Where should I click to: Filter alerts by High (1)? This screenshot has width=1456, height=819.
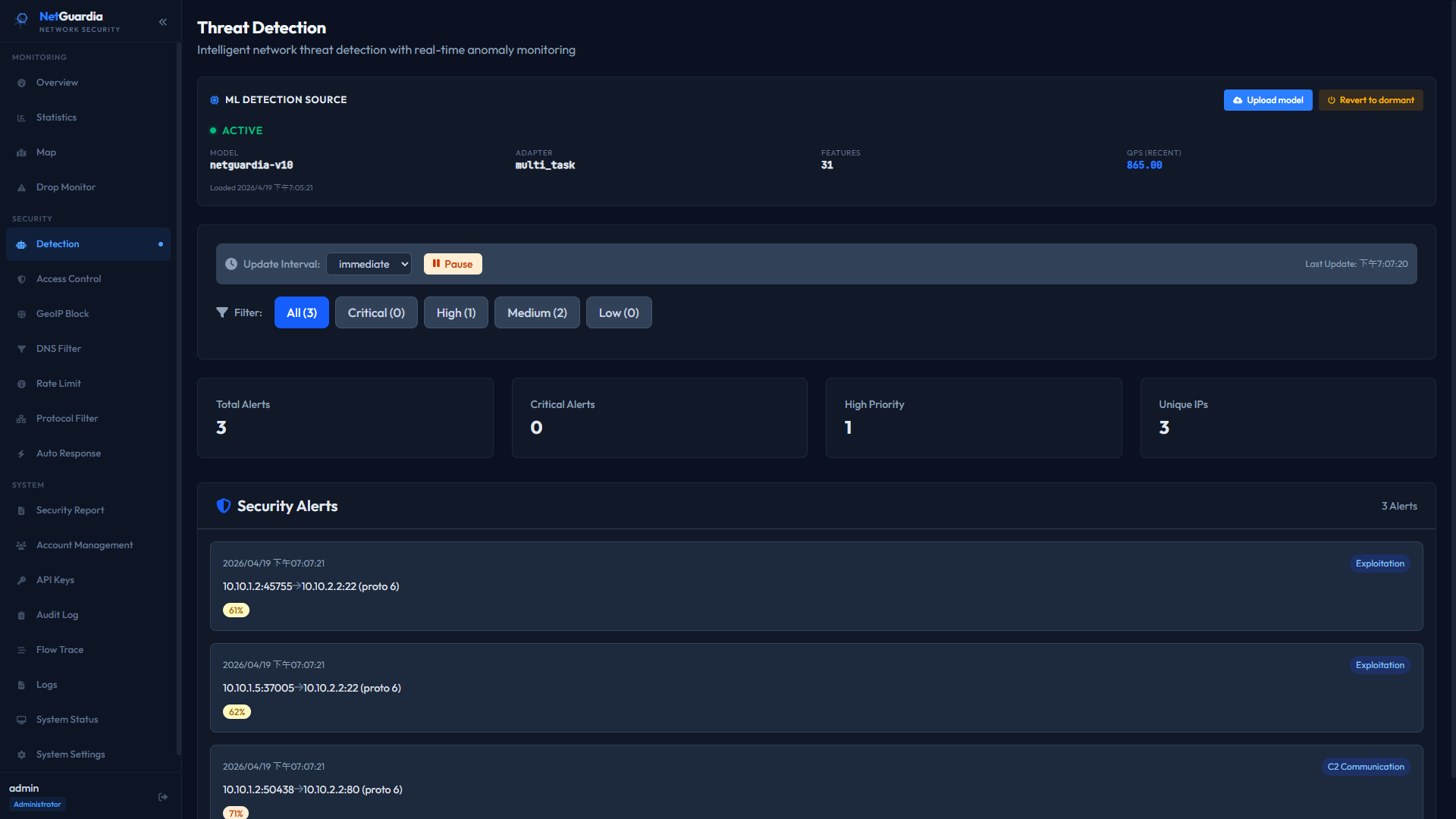point(456,312)
